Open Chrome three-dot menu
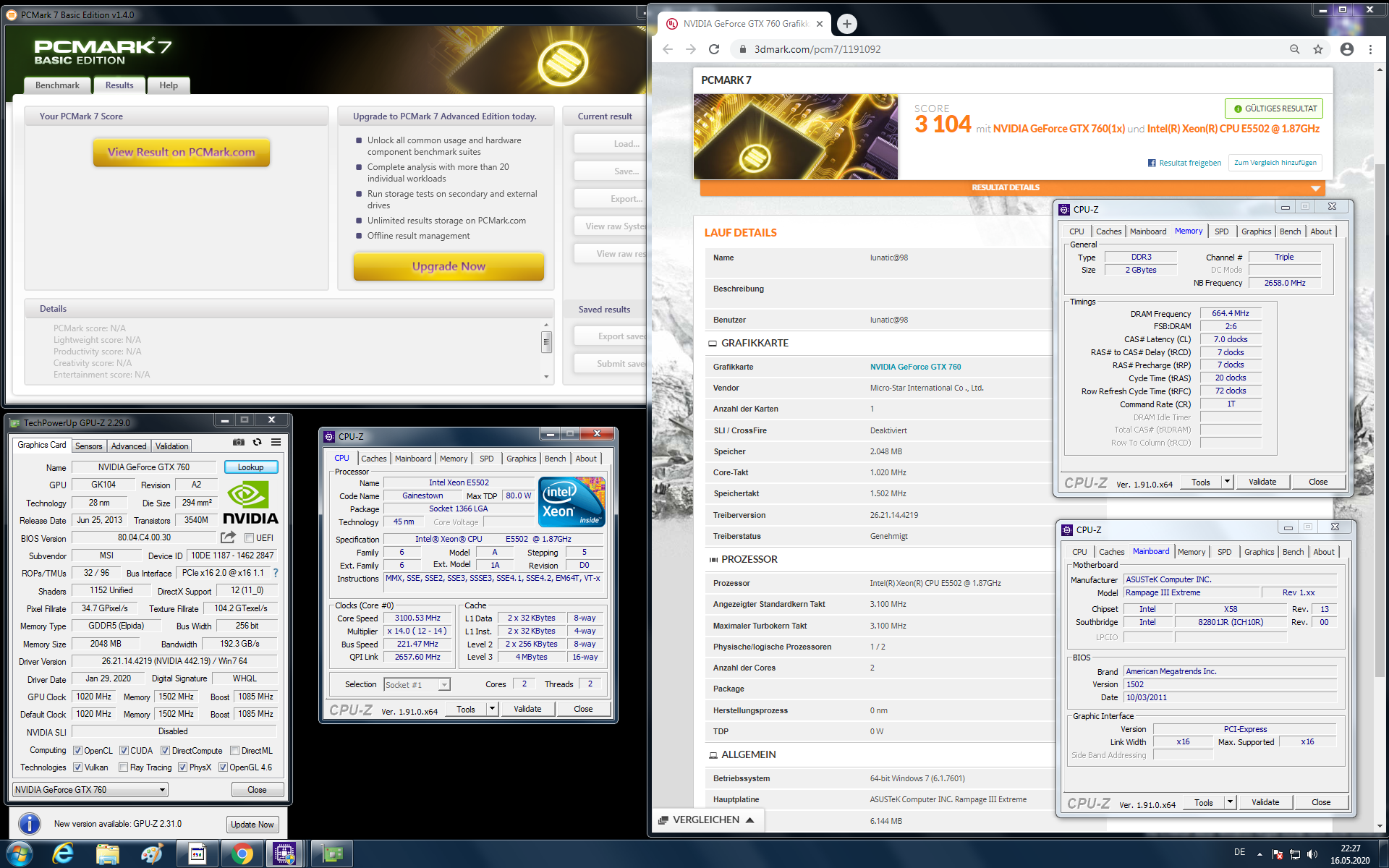 [1370, 49]
